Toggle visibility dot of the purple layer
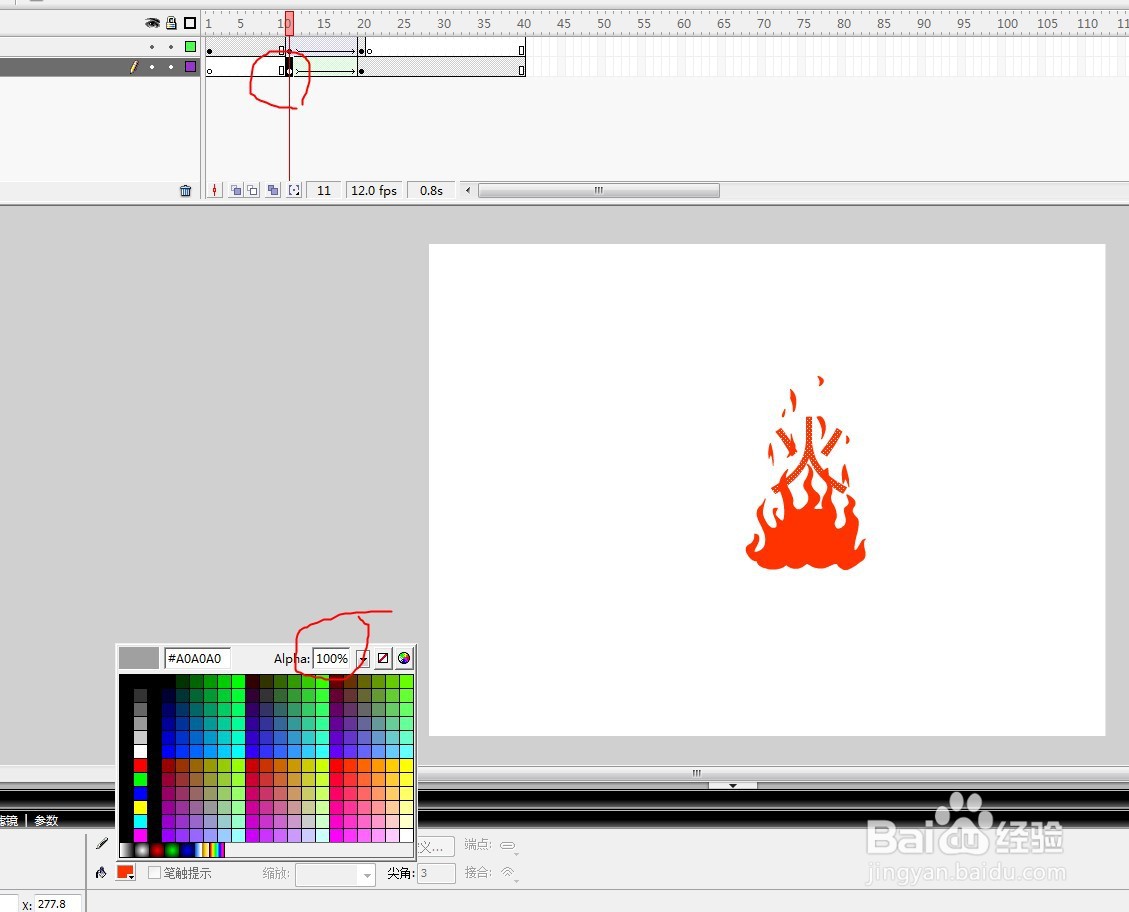Image resolution: width=1129 pixels, height=912 pixels. pos(152,67)
